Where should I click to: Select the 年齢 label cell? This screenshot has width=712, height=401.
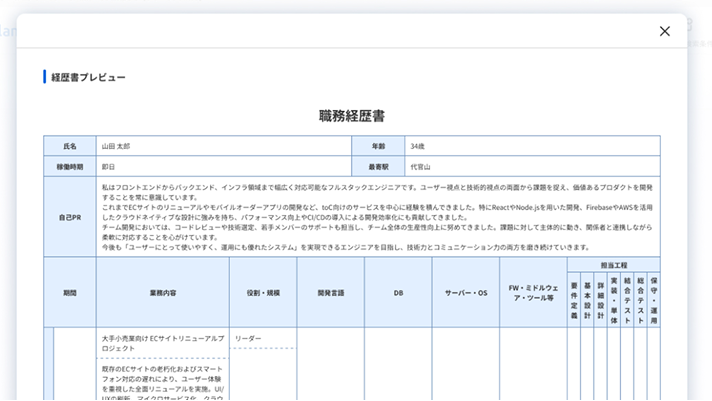coord(378,146)
